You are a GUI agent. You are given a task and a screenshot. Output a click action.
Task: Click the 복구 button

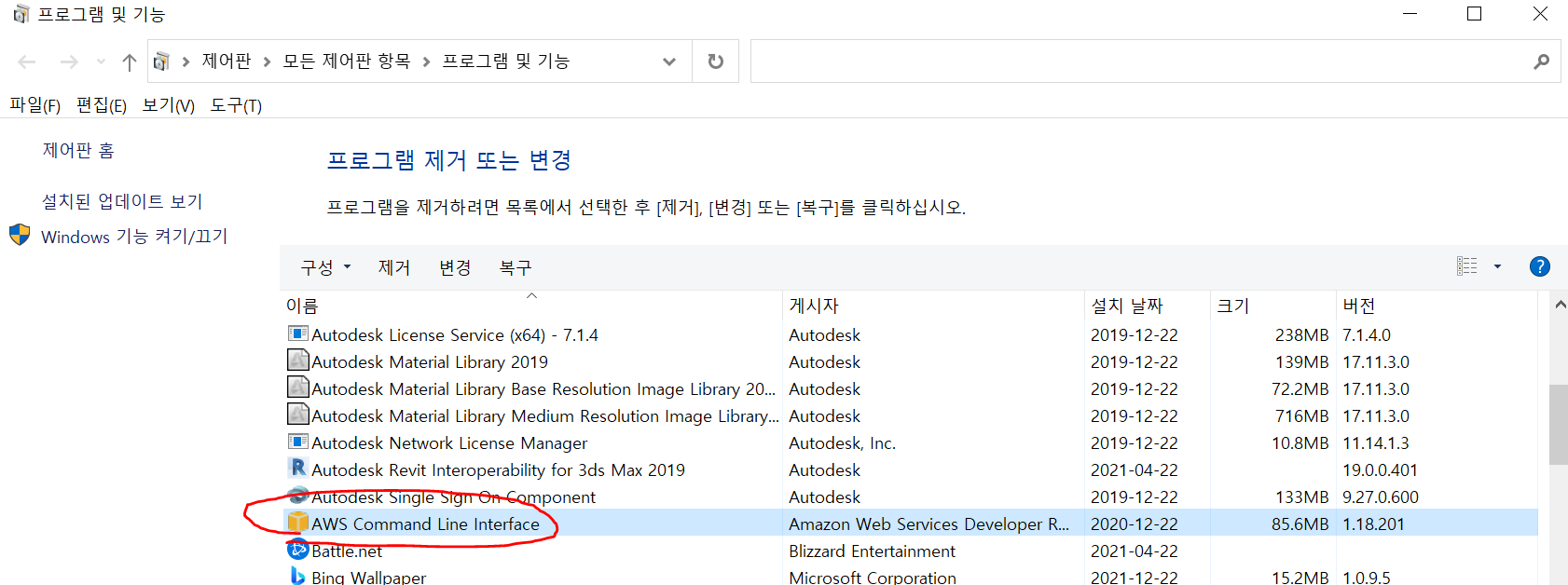pos(516,267)
